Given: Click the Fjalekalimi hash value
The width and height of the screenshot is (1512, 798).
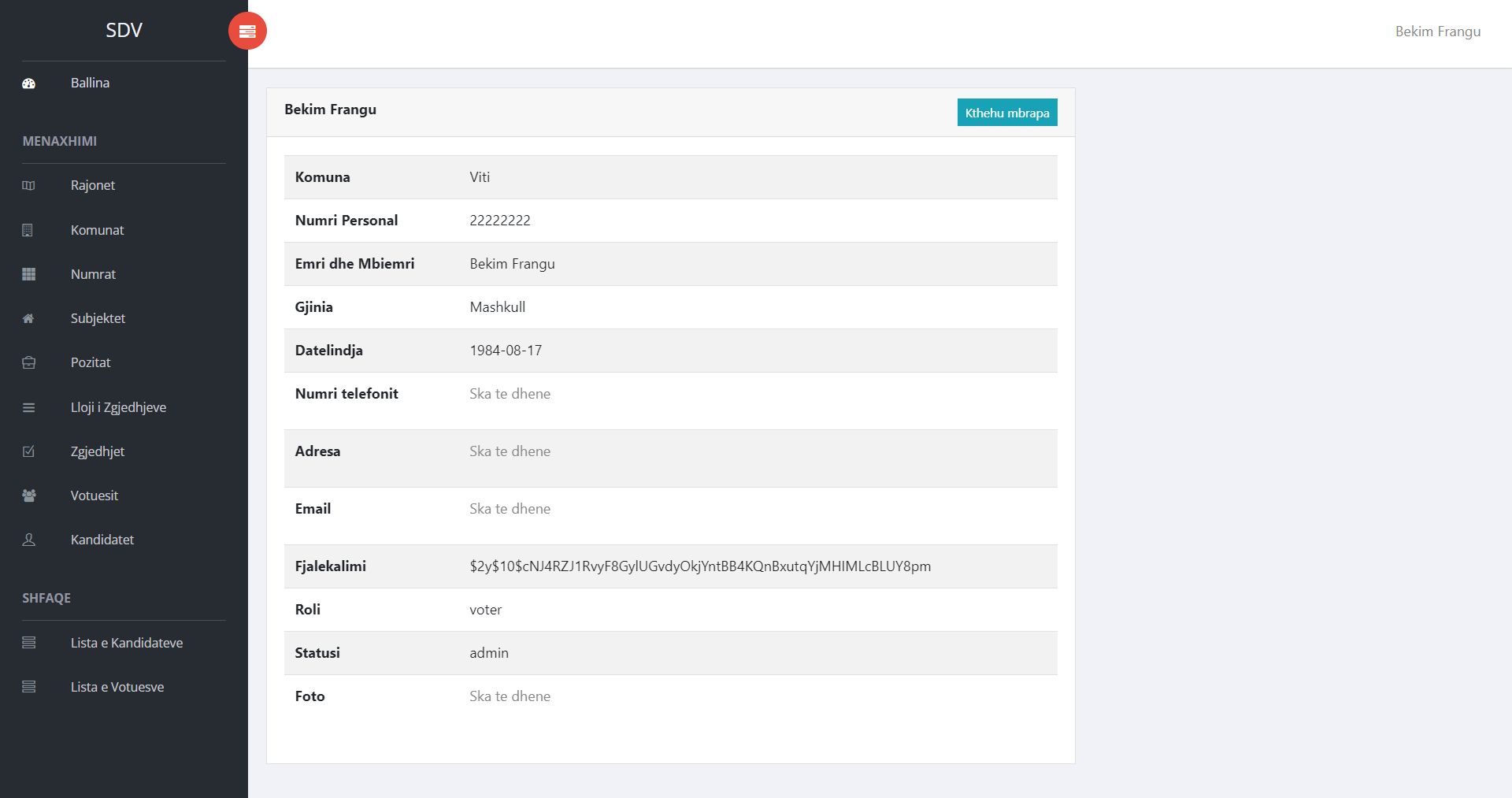Looking at the screenshot, I should pyautogui.click(x=699, y=566).
